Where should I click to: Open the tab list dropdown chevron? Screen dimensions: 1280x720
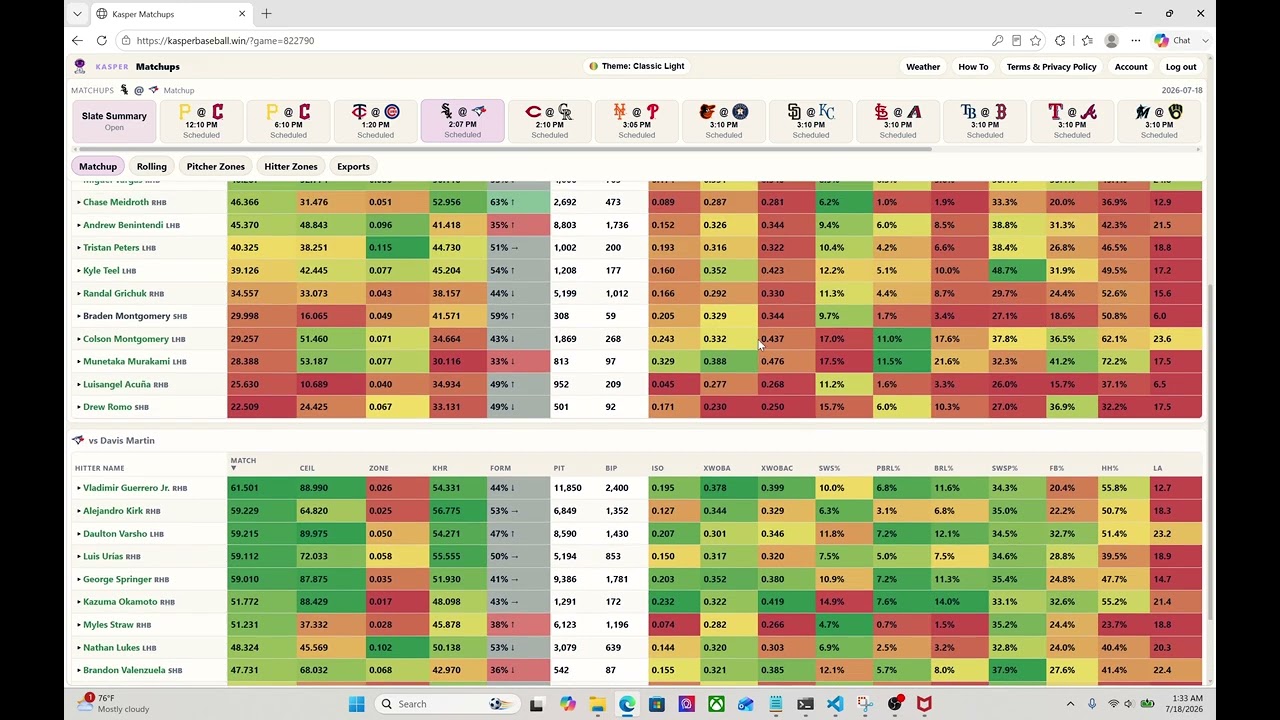coord(78,14)
